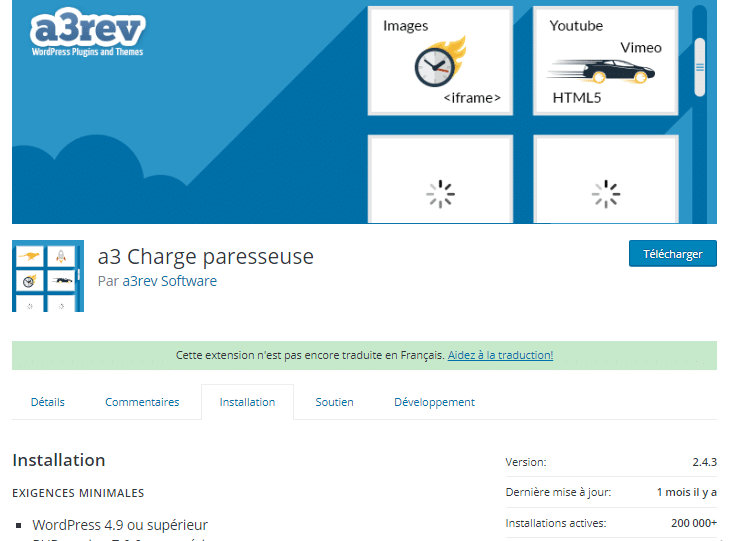
Task: Follow the Aidez à la traduction link
Action: coord(500,355)
